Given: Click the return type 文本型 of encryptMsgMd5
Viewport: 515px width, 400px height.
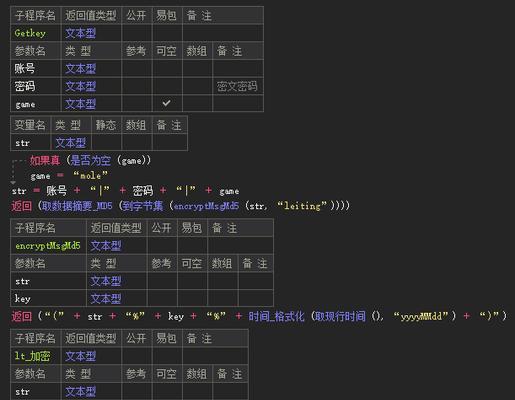Looking at the screenshot, I should tap(106, 246).
